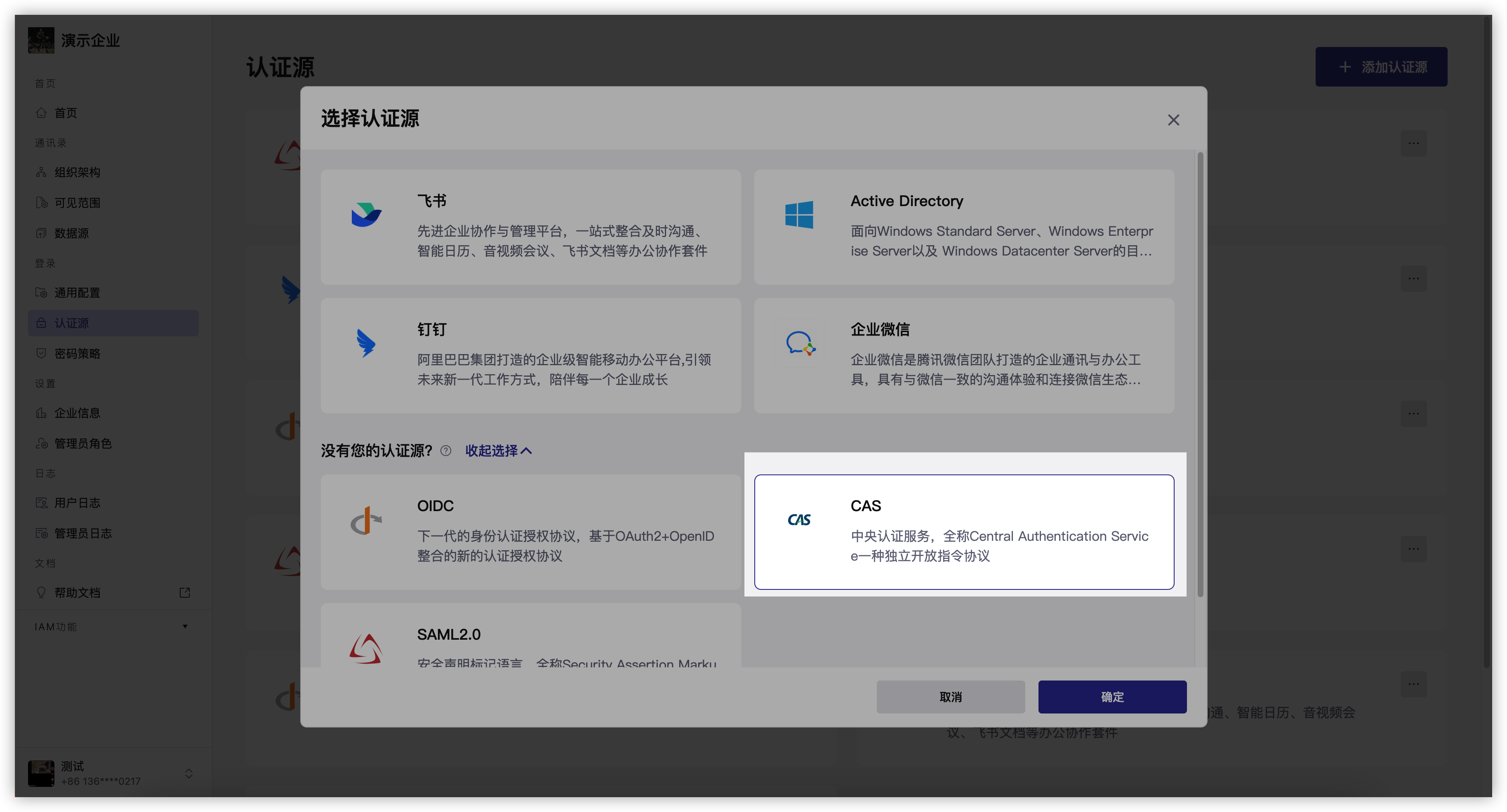Confirm the selection with 确定
Image resolution: width=1507 pixels, height=812 pixels.
[1112, 696]
